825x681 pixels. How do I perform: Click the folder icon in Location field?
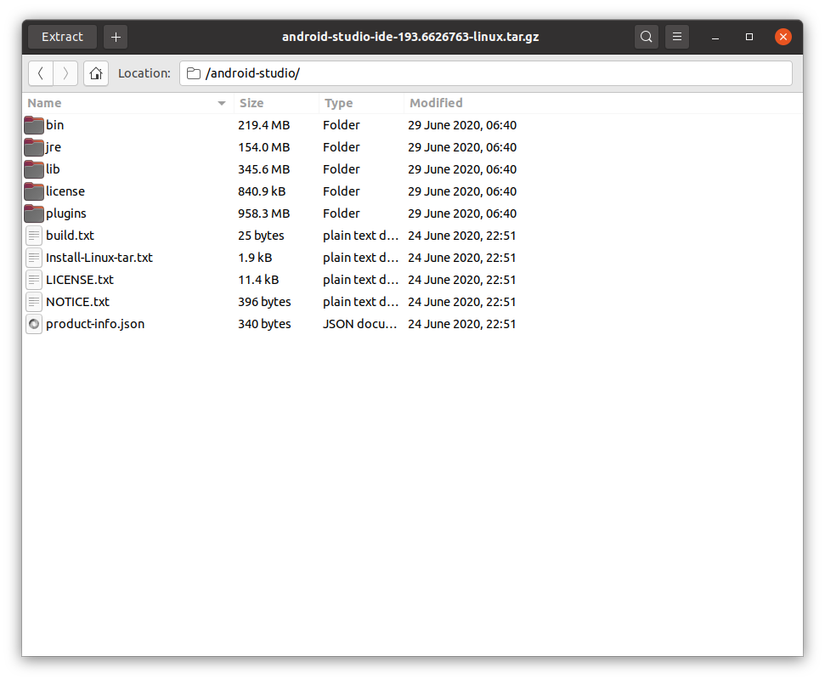(194, 73)
